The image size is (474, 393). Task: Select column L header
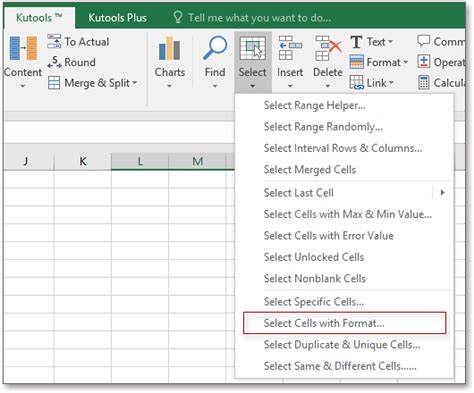tap(140, 161)
